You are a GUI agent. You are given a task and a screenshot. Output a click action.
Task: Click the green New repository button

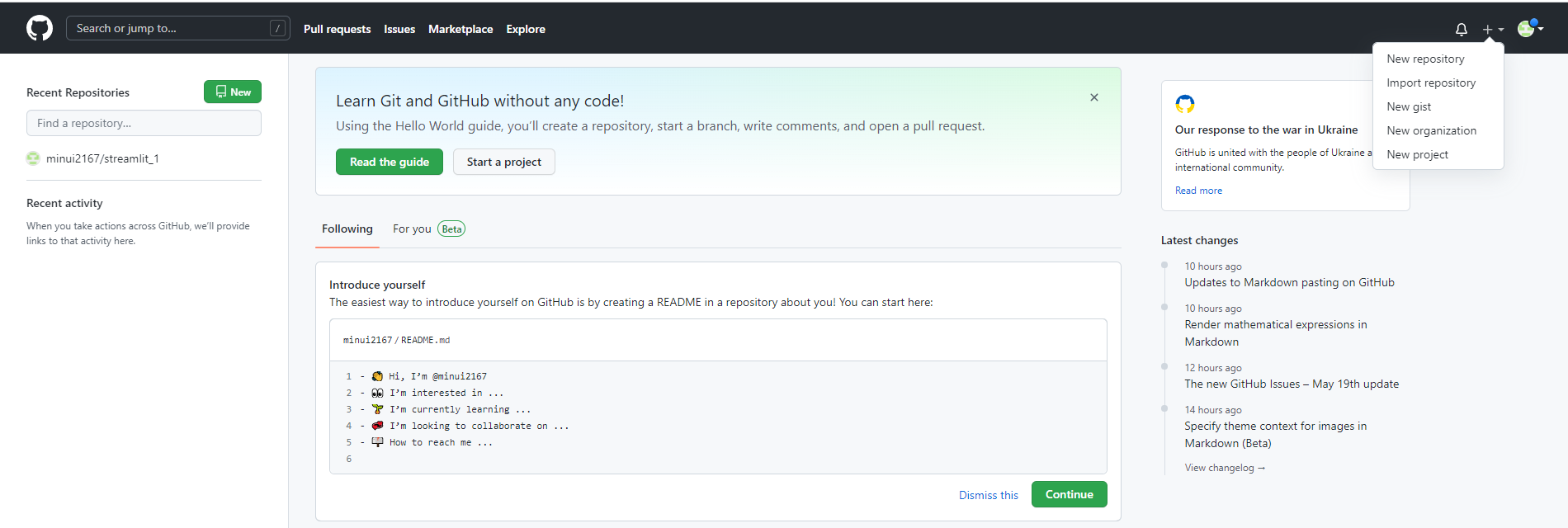(x=233, y=92)
